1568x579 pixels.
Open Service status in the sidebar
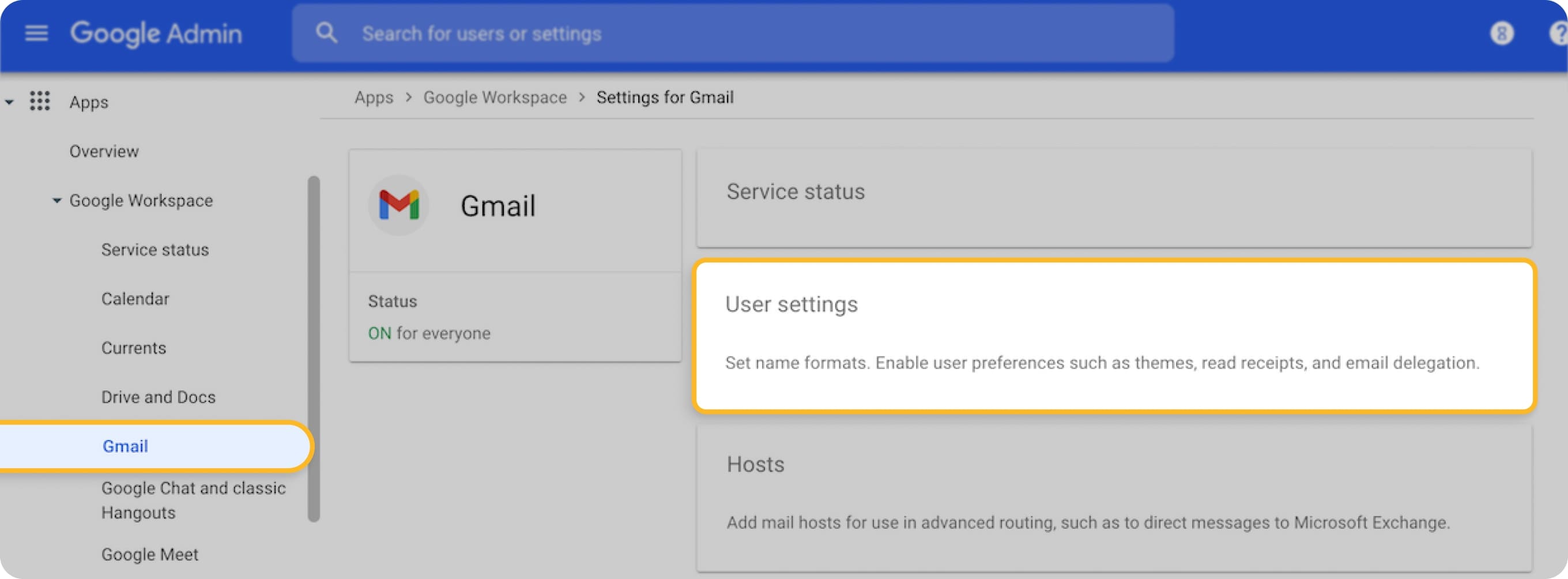tap(155, 250)
